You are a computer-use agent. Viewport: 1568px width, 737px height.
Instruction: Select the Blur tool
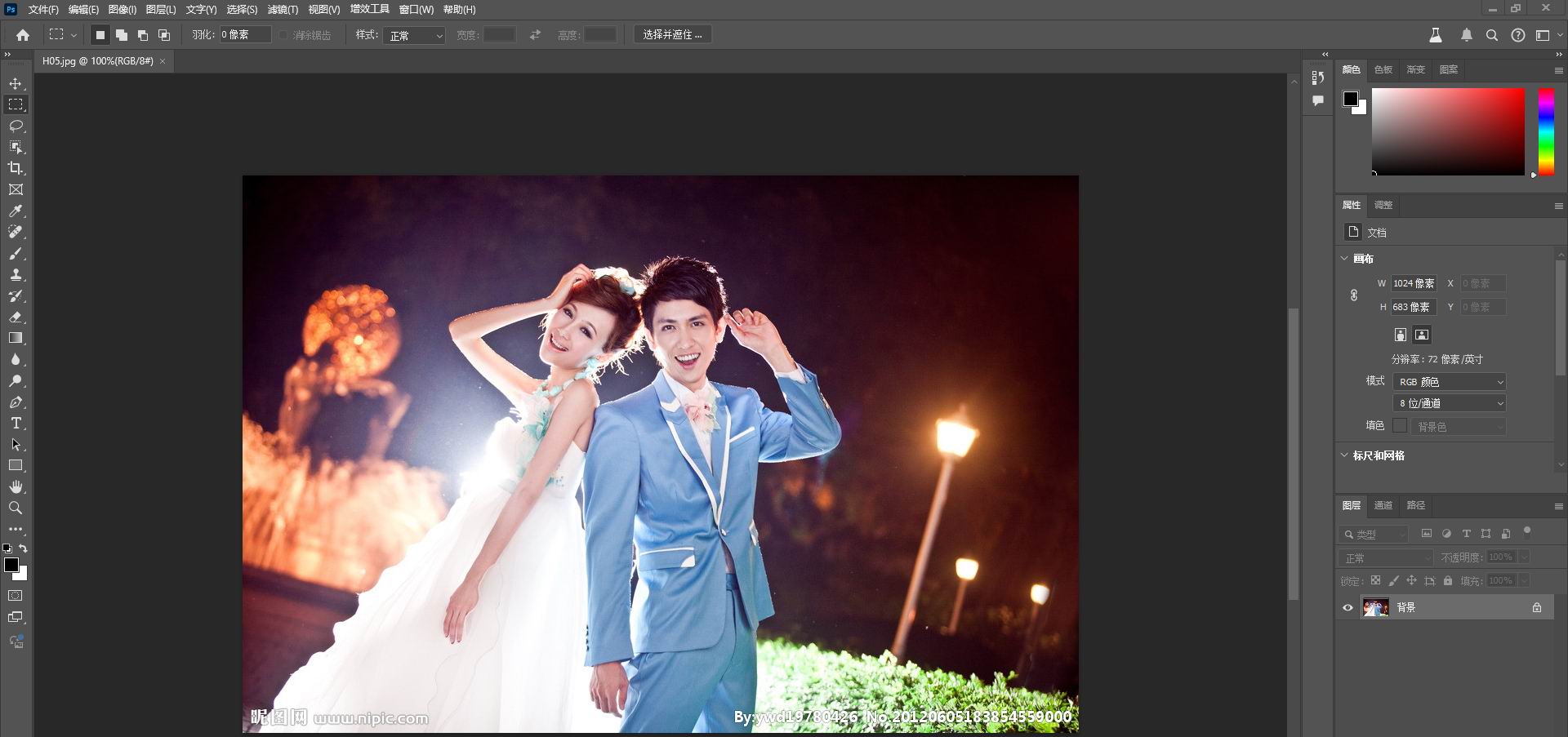[x=16, y=359]
